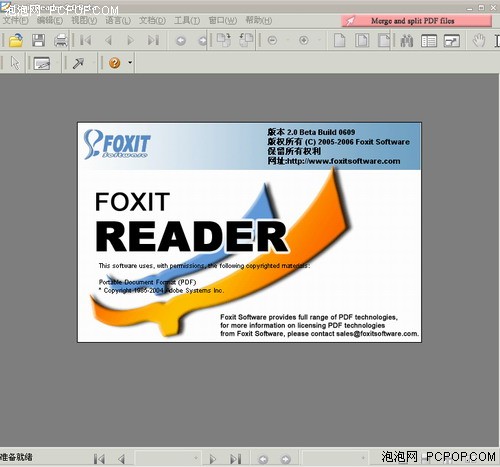
Task: Go to last page in status bar
Action: click(x=235, y=459)
